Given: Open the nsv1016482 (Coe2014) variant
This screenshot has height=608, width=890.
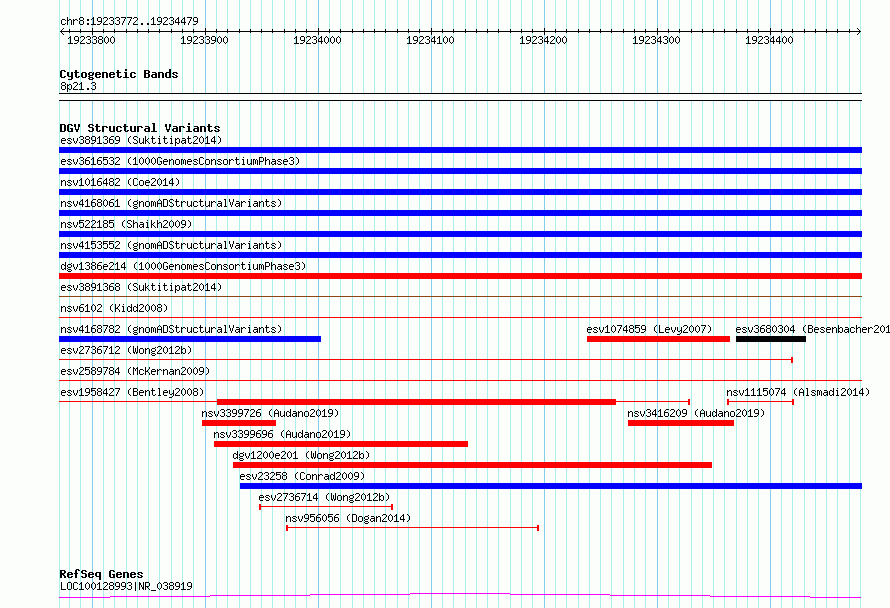Looking at the screenshot, I should (x=120, y=182).
